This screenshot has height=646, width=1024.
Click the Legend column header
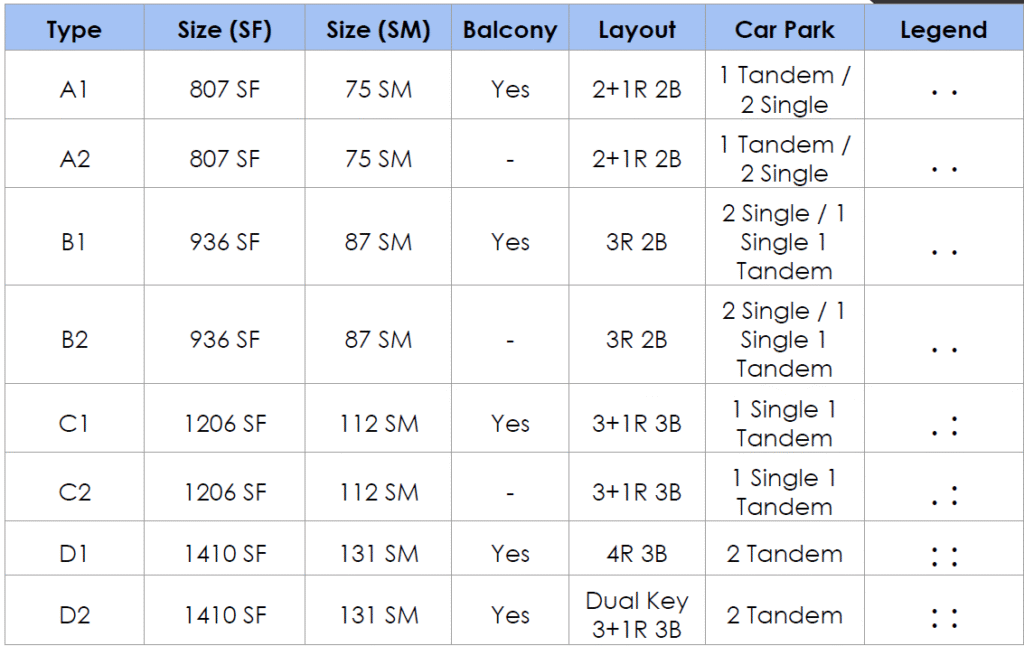[944, 30]
